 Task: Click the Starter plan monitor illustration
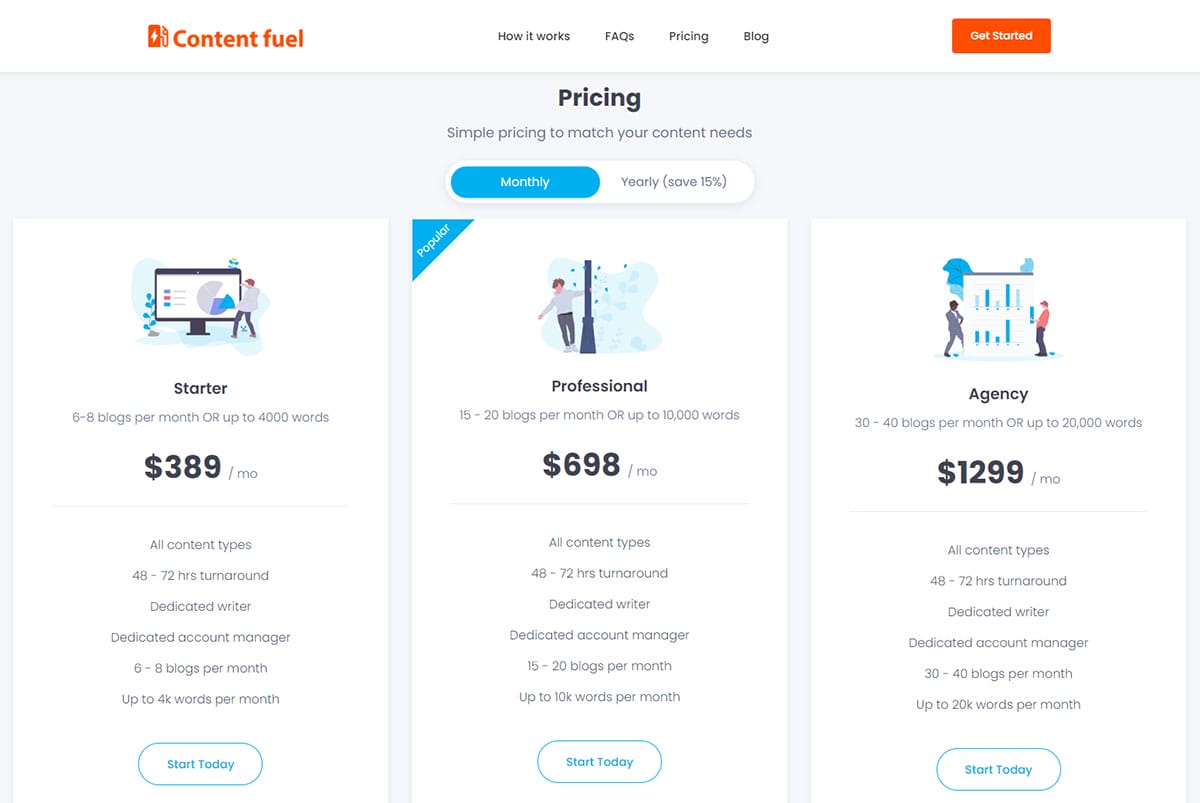coord(200,302)
